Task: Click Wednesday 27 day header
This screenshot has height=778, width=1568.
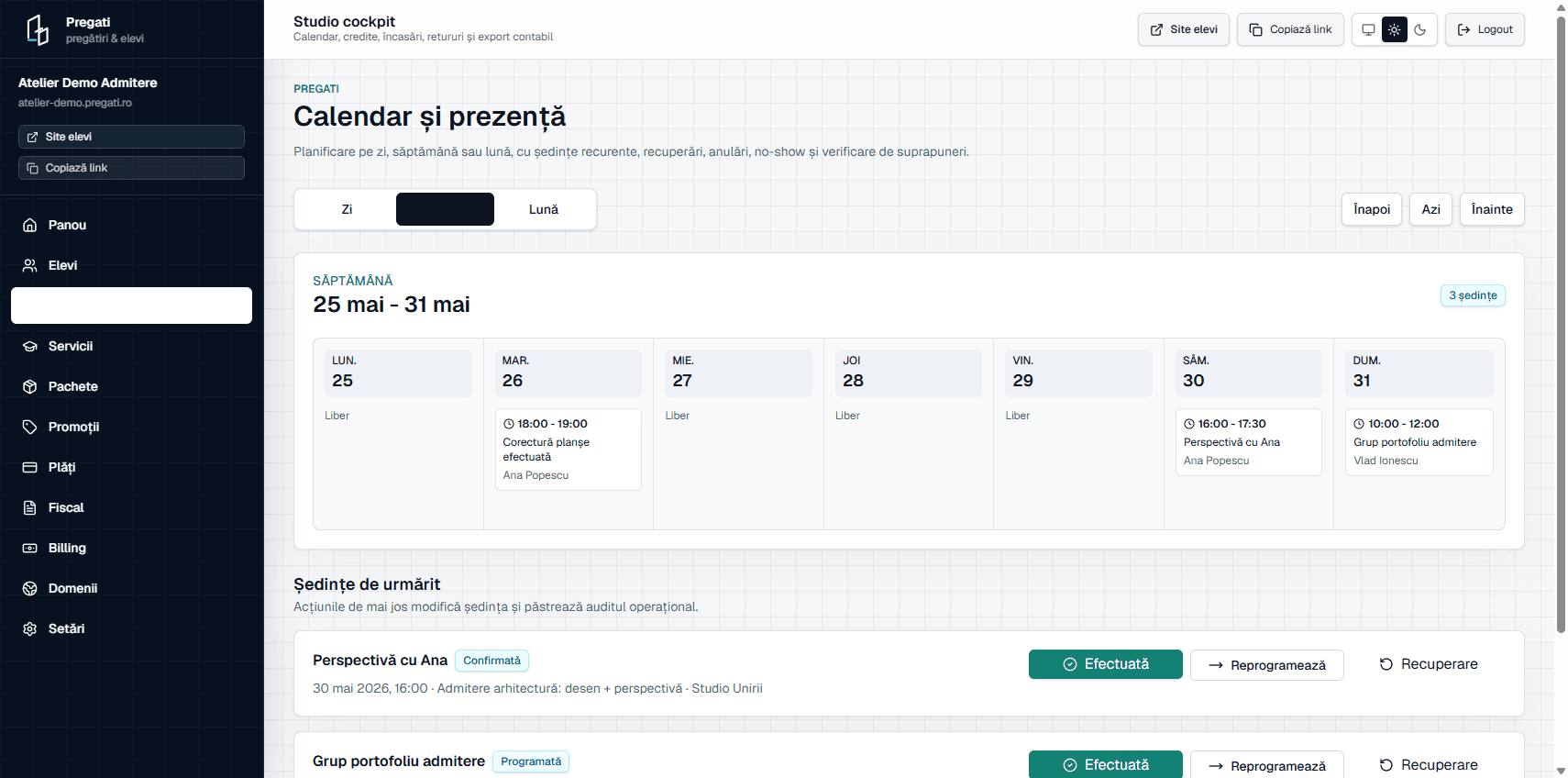Action: click(x=738, y=372)
